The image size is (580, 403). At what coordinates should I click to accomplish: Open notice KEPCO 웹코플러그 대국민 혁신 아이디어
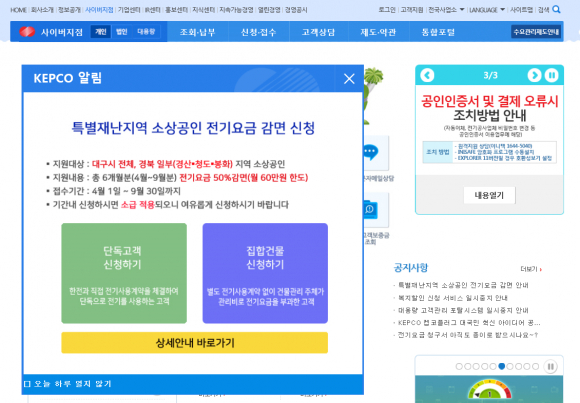click(x=469, y=323)
